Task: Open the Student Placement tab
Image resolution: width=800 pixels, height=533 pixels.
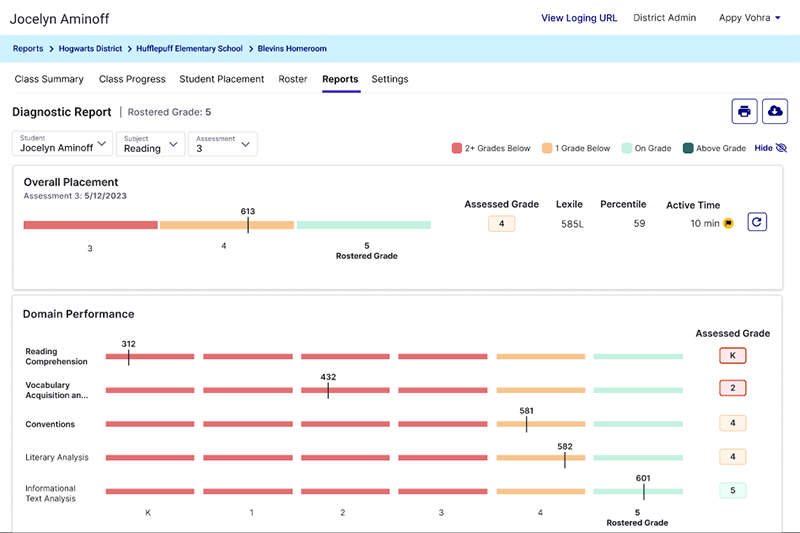Action: 222,79
